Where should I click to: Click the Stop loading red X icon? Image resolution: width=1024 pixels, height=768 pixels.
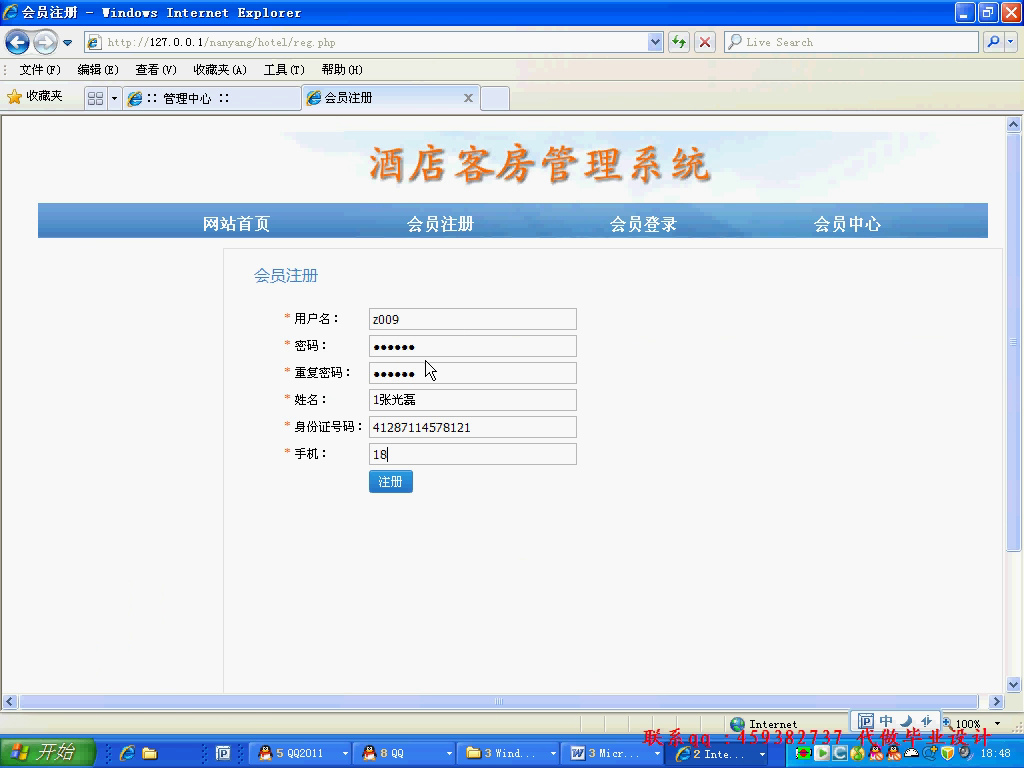705,42
